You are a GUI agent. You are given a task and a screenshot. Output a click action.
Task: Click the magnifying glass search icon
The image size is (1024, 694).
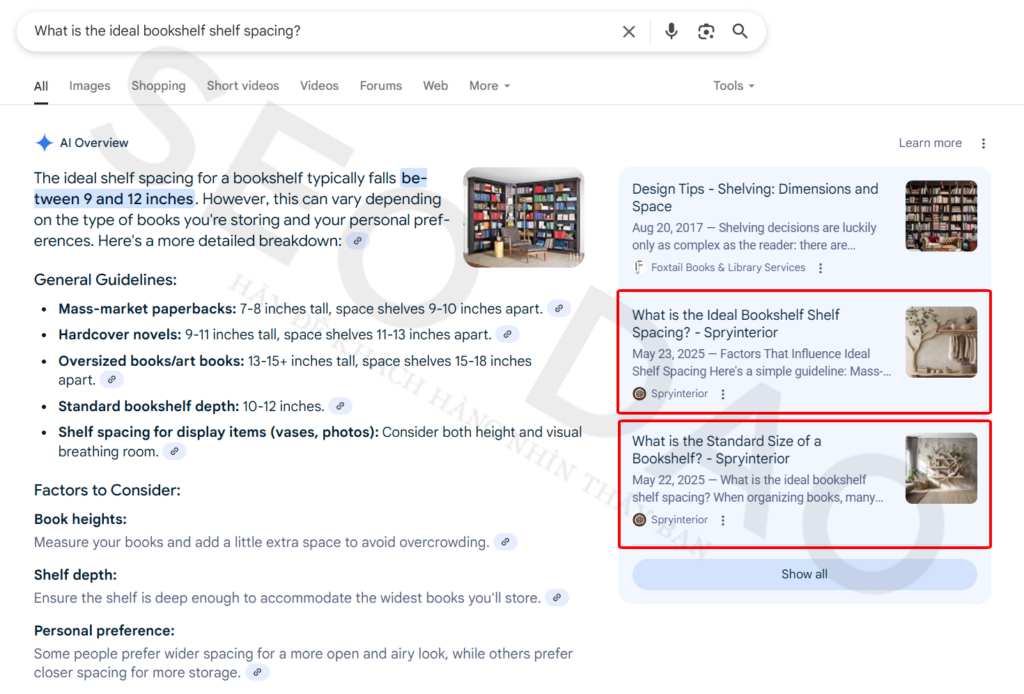pos(740,32)
